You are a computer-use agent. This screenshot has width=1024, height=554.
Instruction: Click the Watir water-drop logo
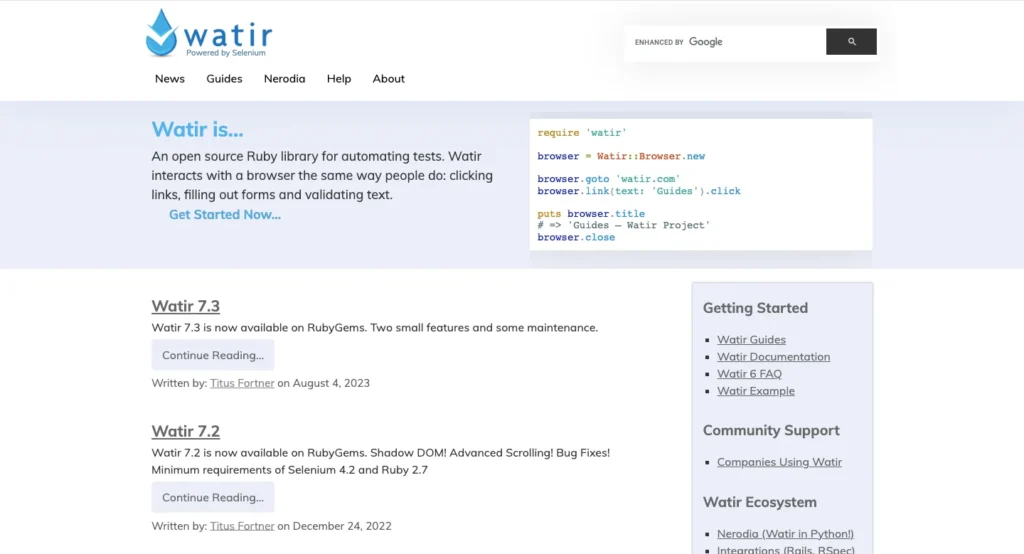tap(209, 33)
